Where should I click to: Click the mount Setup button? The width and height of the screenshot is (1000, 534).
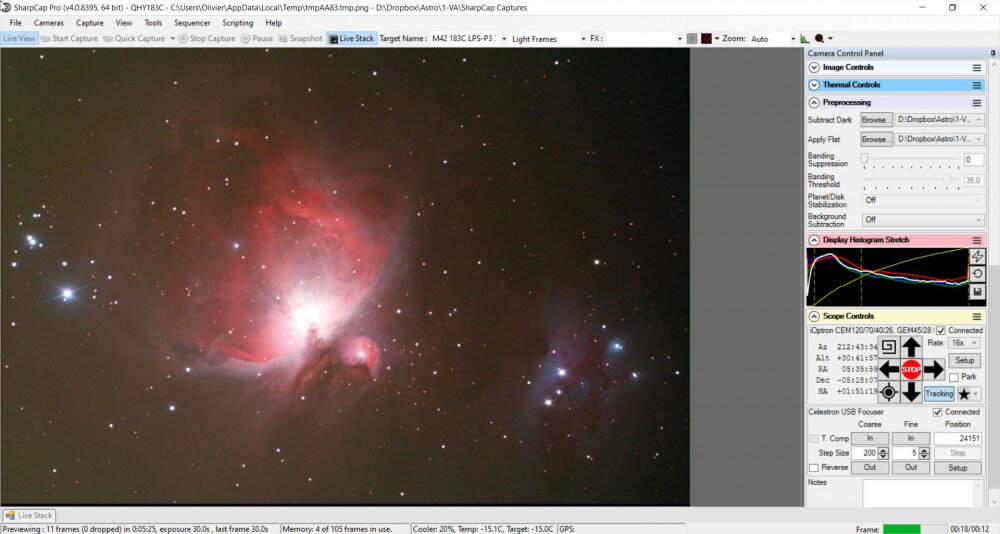[964, 360]
